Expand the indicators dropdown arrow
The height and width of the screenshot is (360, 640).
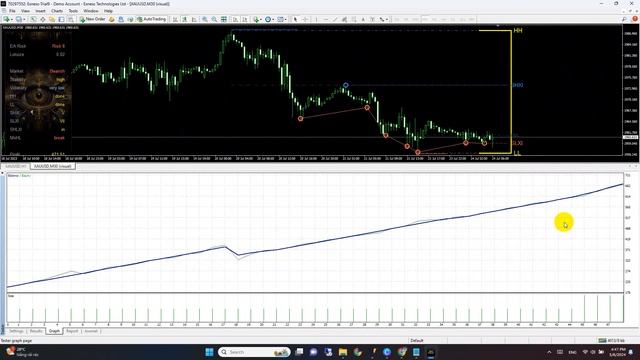click(x=261, y=19)
